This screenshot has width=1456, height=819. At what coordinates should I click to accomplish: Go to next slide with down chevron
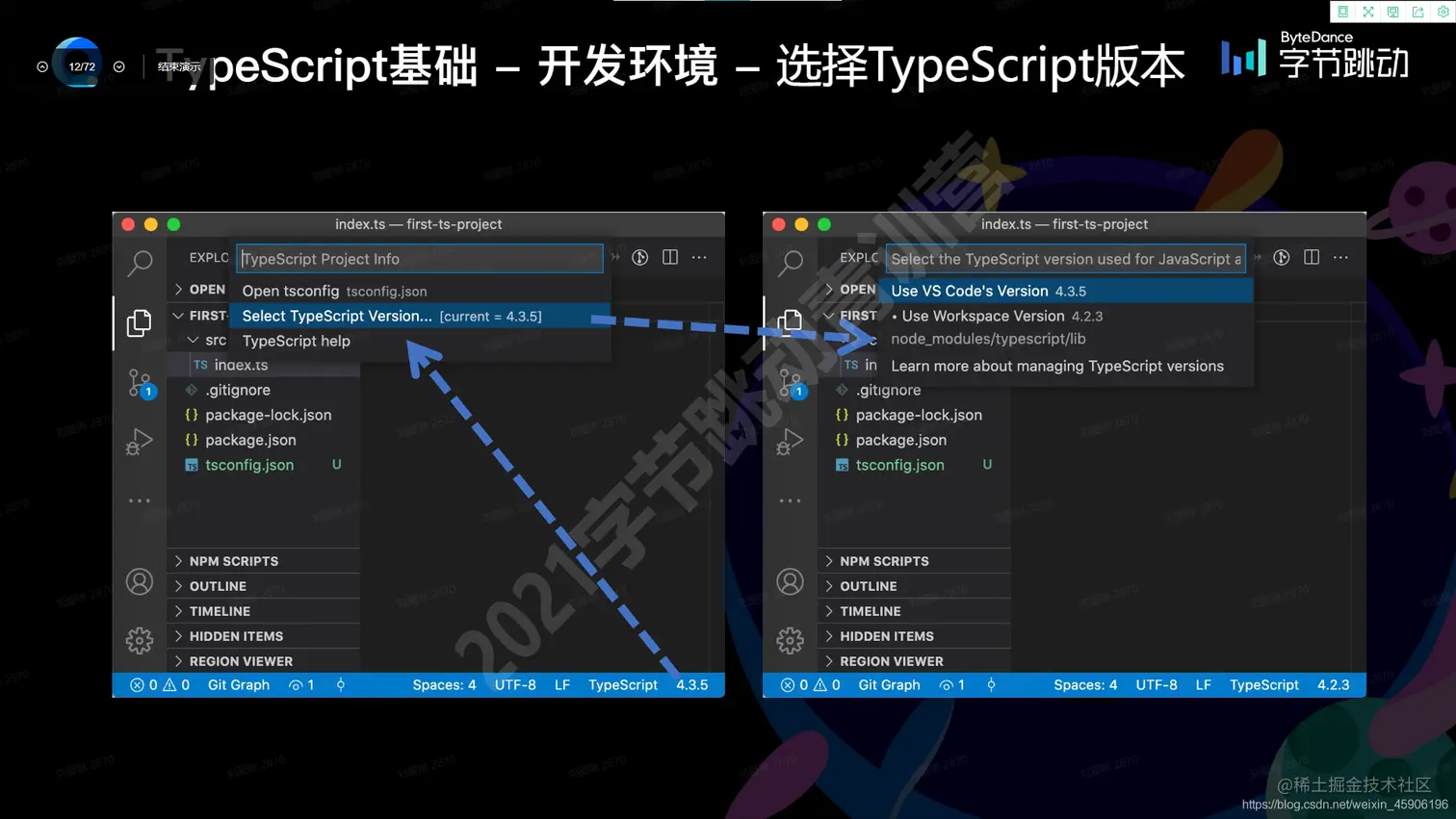[x=119, y=66]
